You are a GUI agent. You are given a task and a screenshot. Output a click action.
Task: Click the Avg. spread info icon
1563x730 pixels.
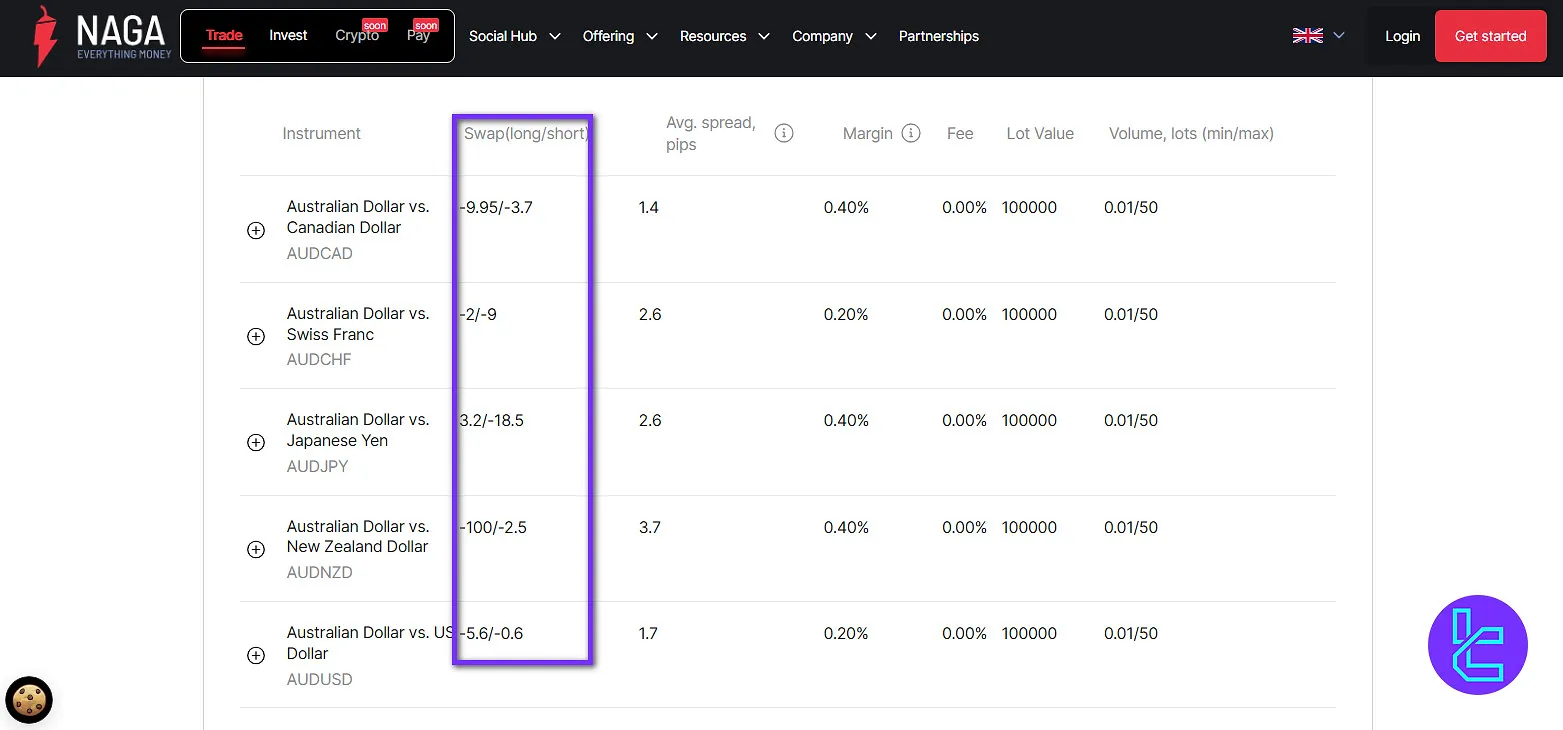click(x=784, y=132)
